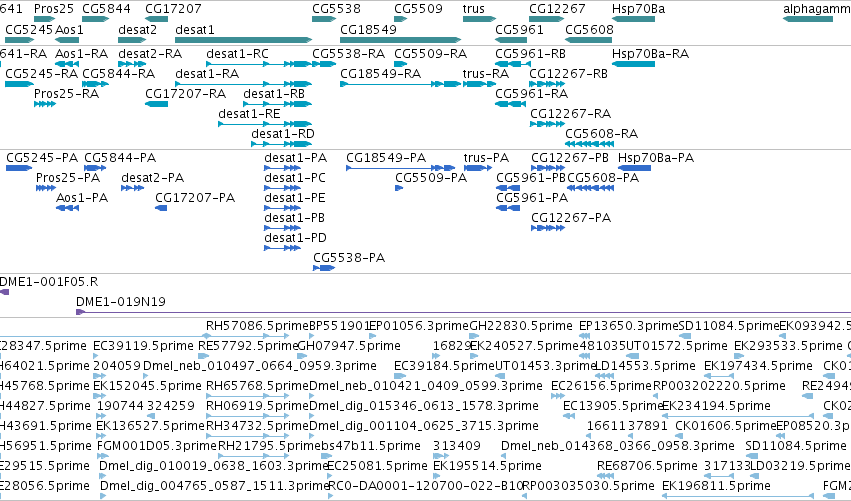Select the trus gene arrow

(x=479, y=19)
